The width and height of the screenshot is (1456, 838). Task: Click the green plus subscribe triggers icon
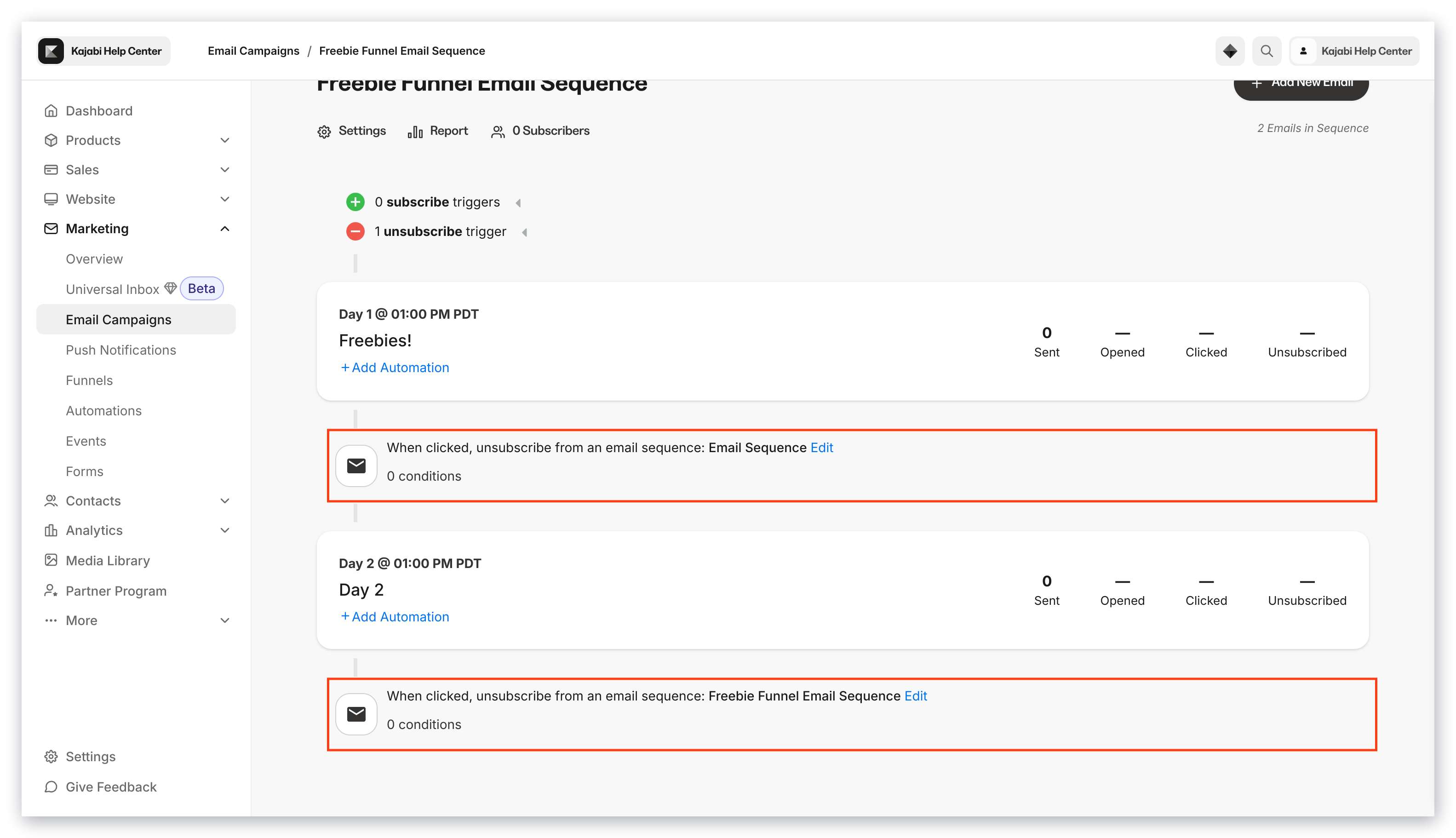(355, 202)
